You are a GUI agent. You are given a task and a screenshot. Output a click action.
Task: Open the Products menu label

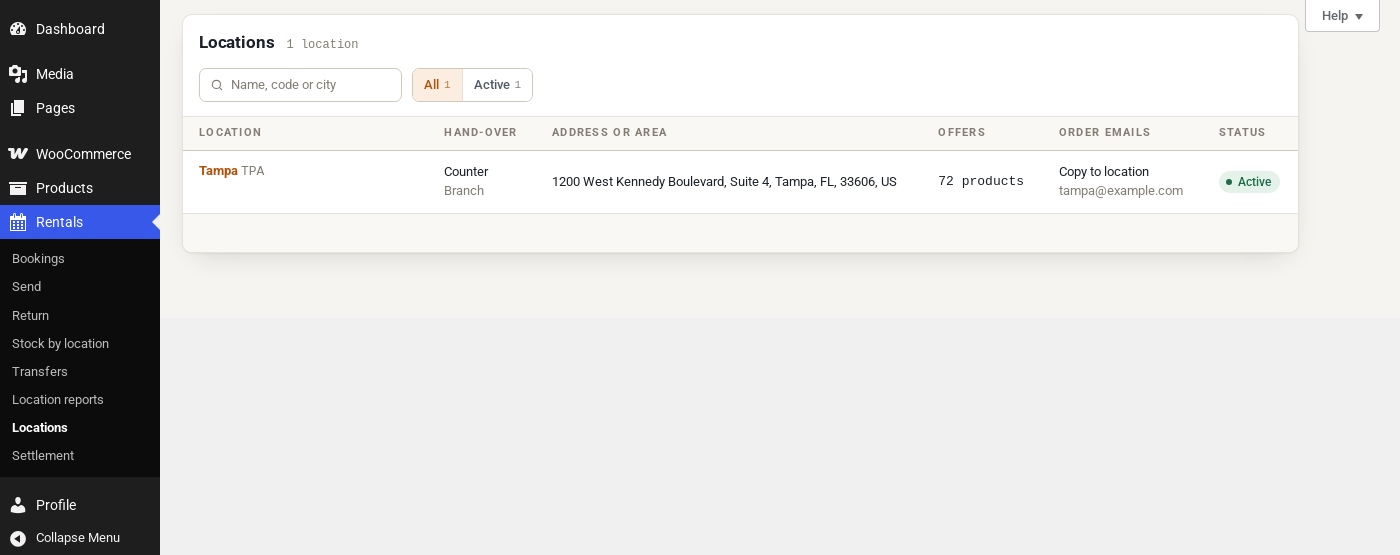tap(64, 188)
